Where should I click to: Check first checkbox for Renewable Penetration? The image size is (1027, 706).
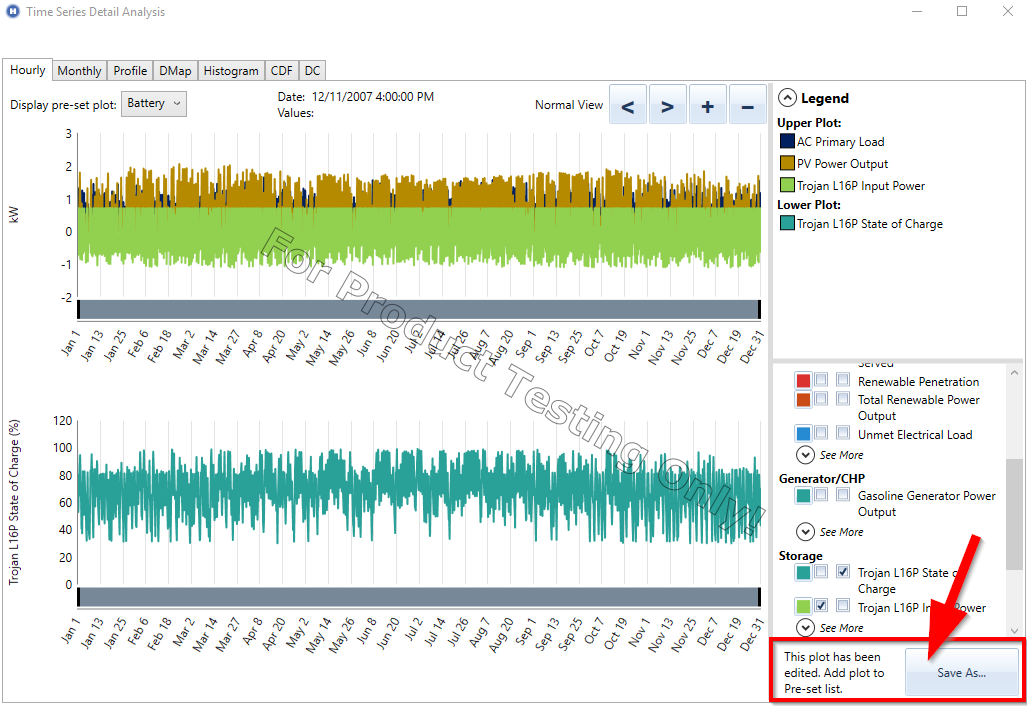click(x=820, y=381)
